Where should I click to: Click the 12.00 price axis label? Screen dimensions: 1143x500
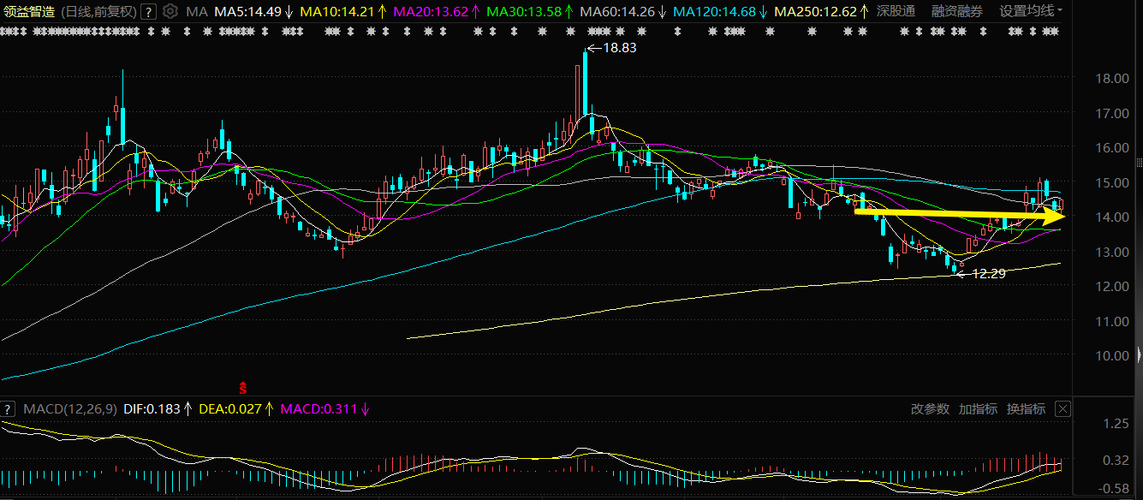(1111, 286)
